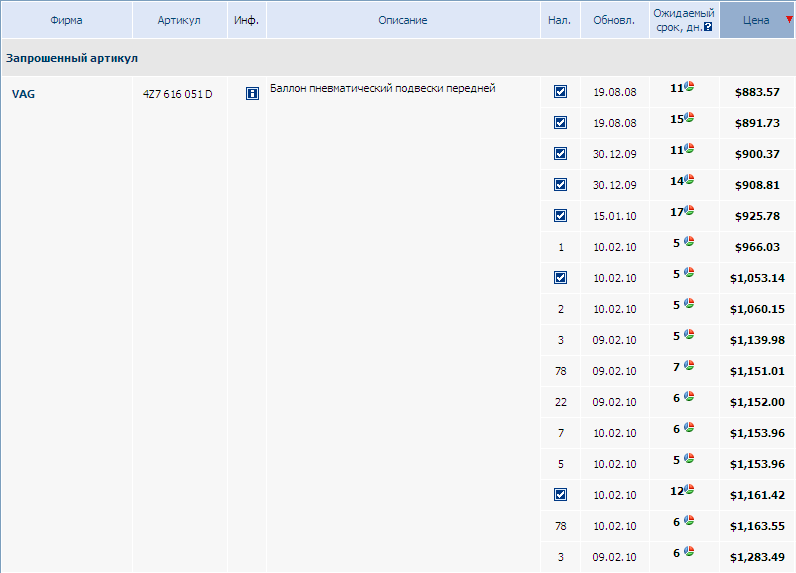Image resolution: width=796 pixels, height=573 pixels.
Task: Select price $1,060.15
Action: 757,309
